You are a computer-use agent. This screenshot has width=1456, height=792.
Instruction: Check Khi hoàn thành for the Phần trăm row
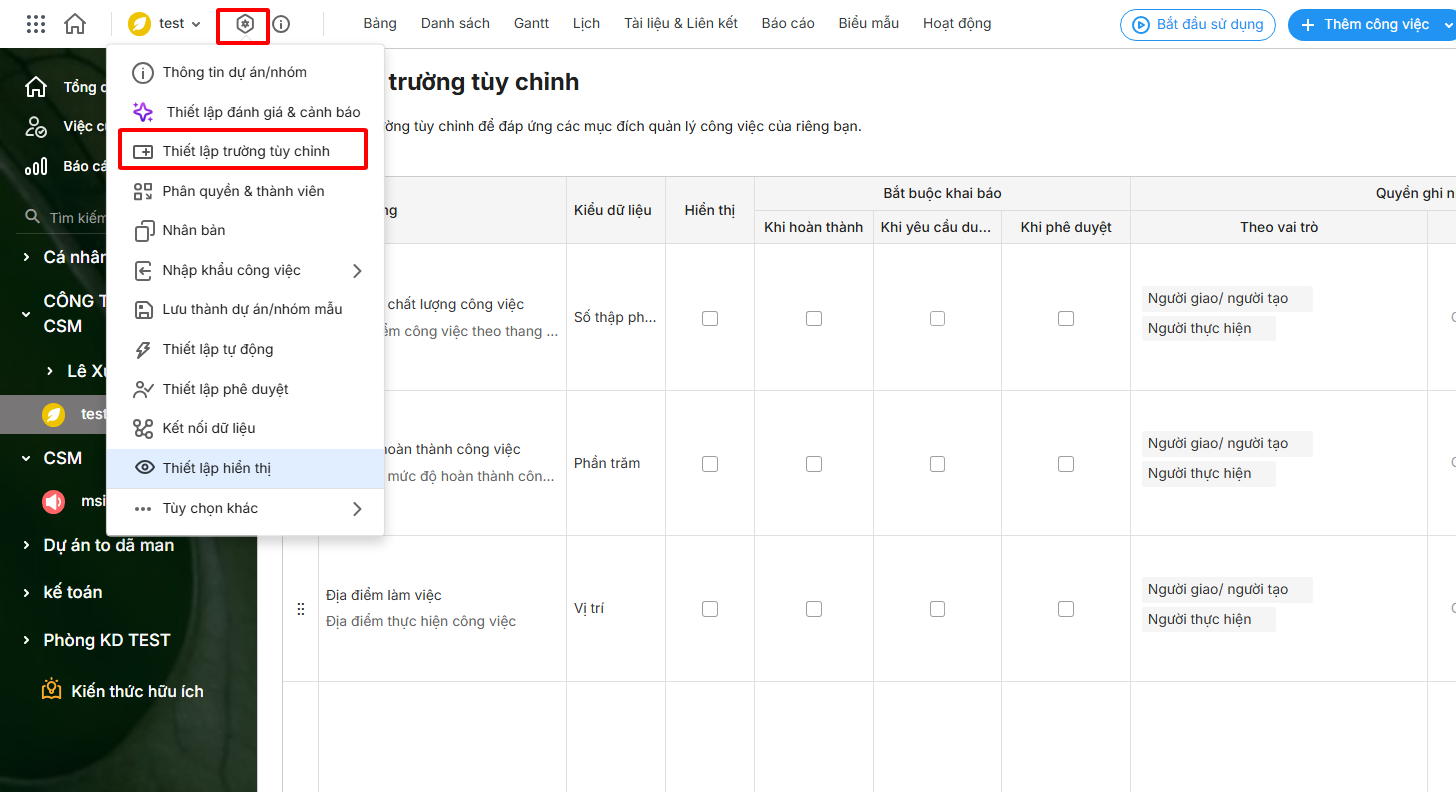(x=814, y=464)
